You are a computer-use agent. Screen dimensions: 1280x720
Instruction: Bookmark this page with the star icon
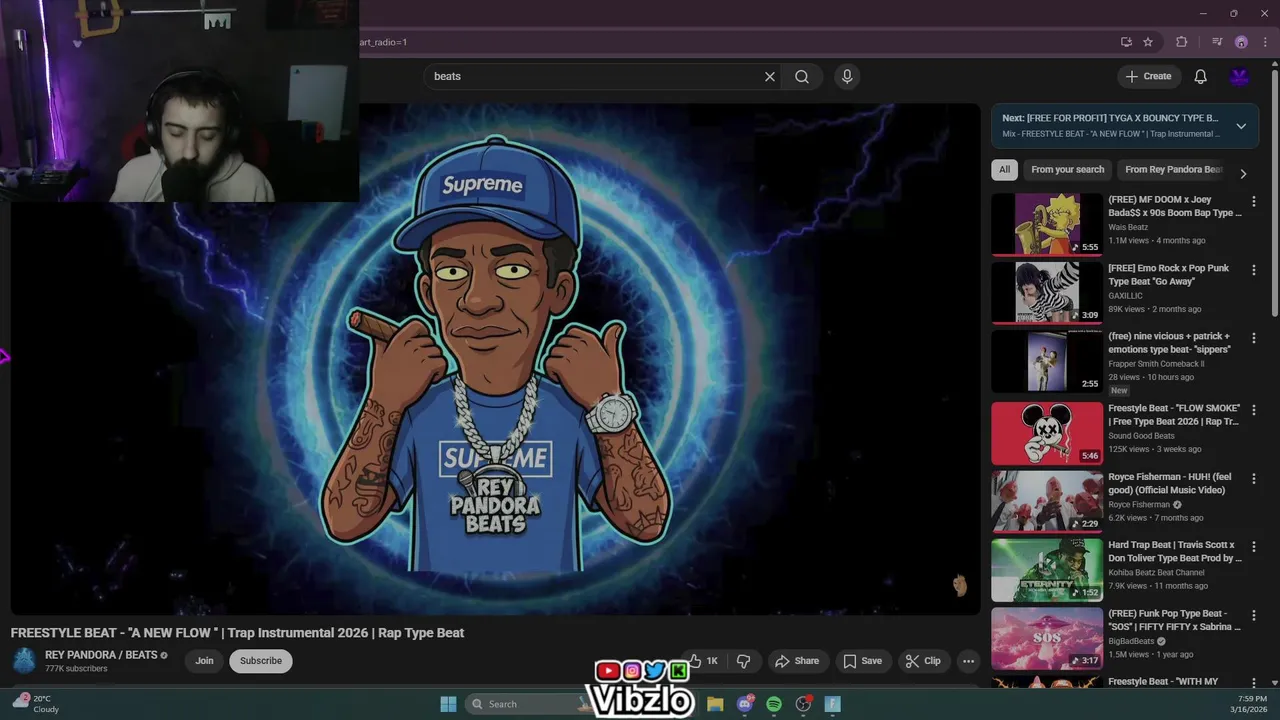click(1148, 42)
